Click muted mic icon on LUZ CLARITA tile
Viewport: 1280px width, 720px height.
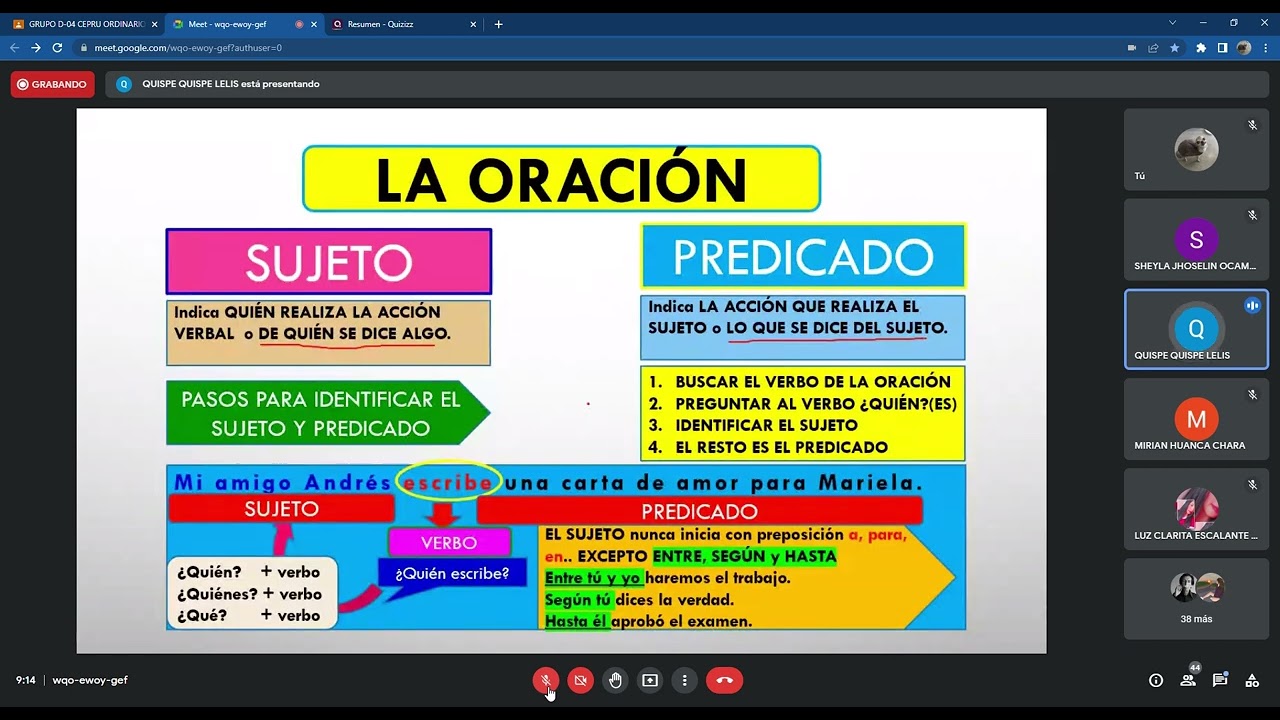1252,485
